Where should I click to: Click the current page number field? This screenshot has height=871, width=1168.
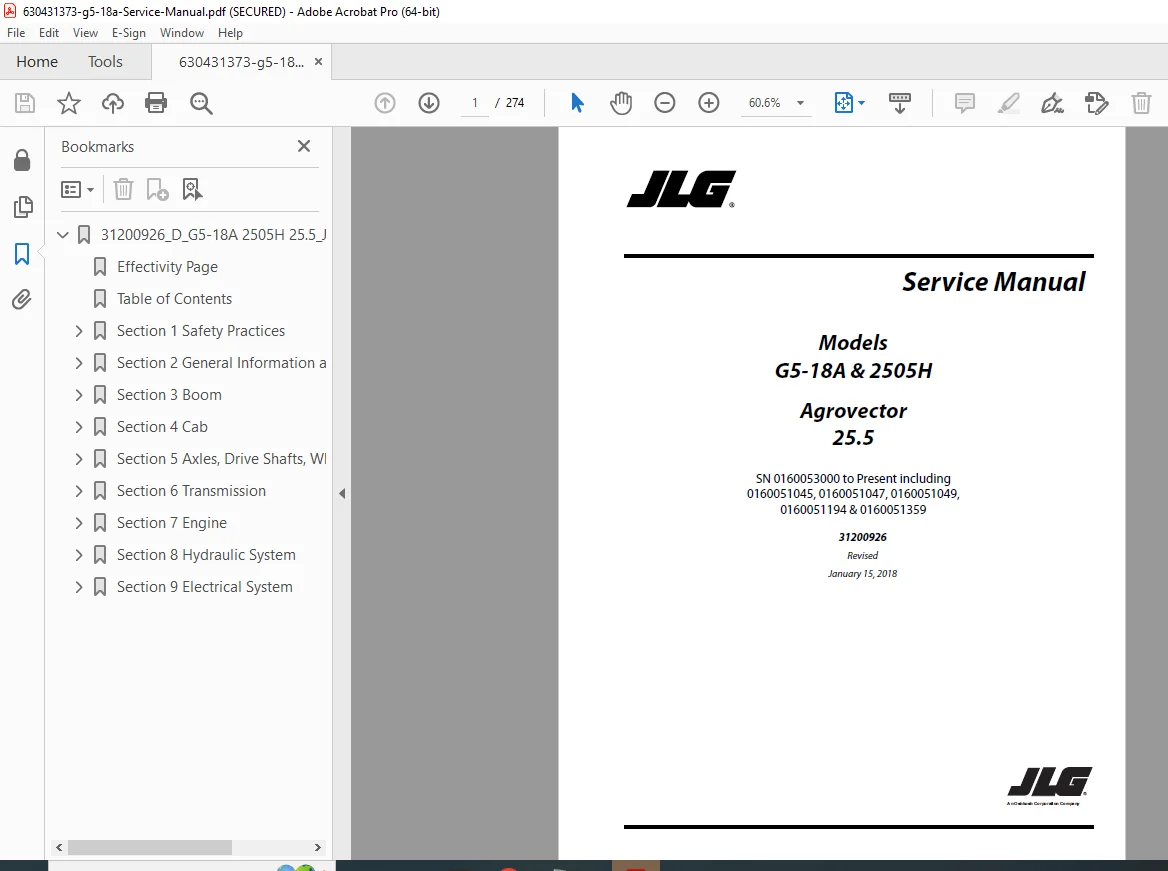tap(474, 103)
